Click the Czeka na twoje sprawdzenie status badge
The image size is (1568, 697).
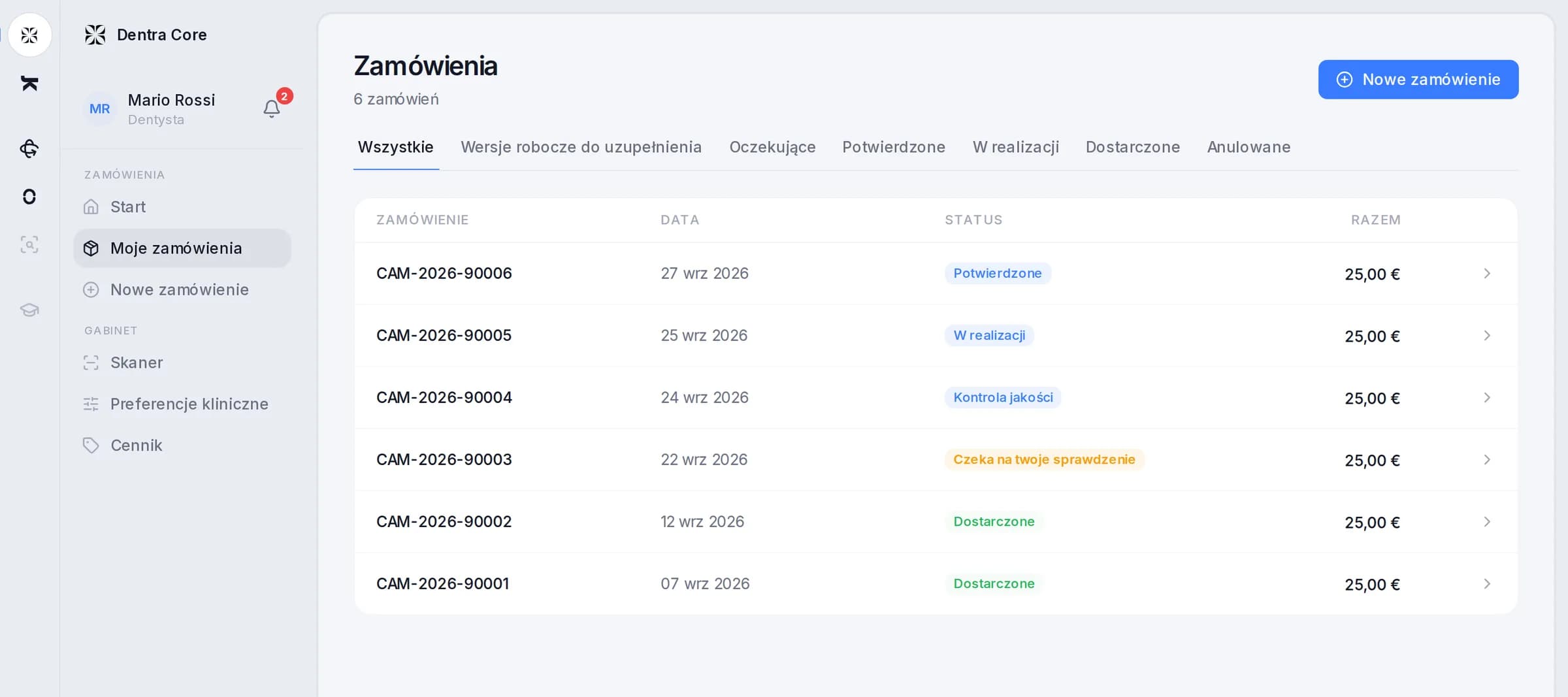coord(1044,459)
